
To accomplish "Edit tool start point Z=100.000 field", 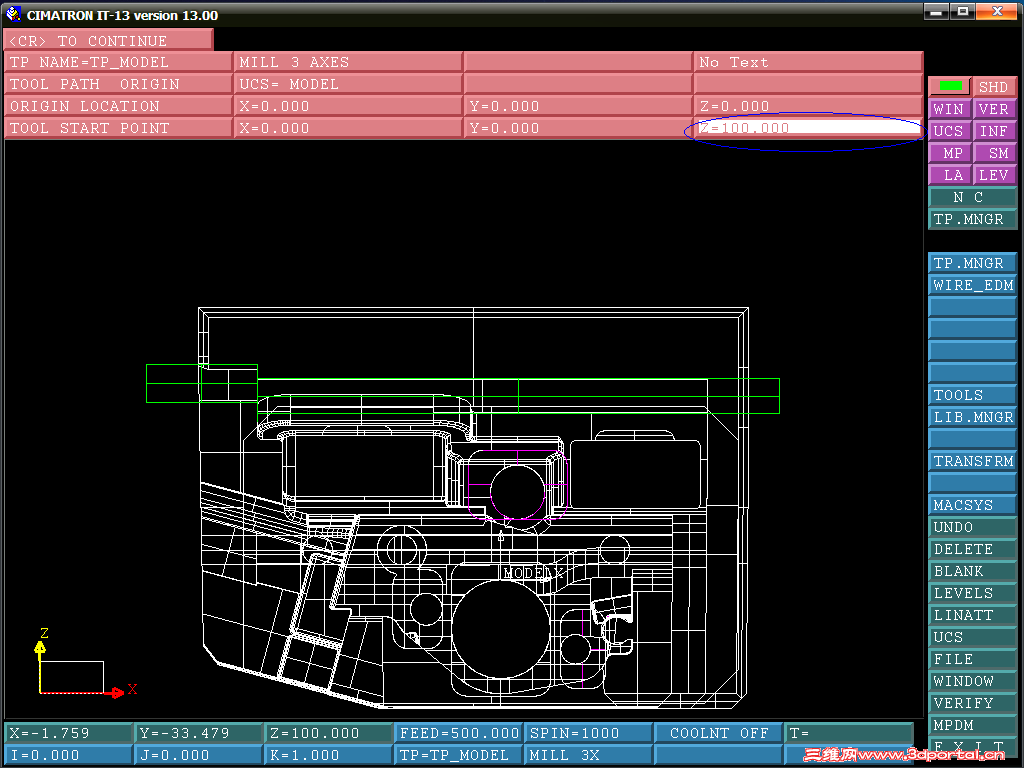I will [808, 128].
